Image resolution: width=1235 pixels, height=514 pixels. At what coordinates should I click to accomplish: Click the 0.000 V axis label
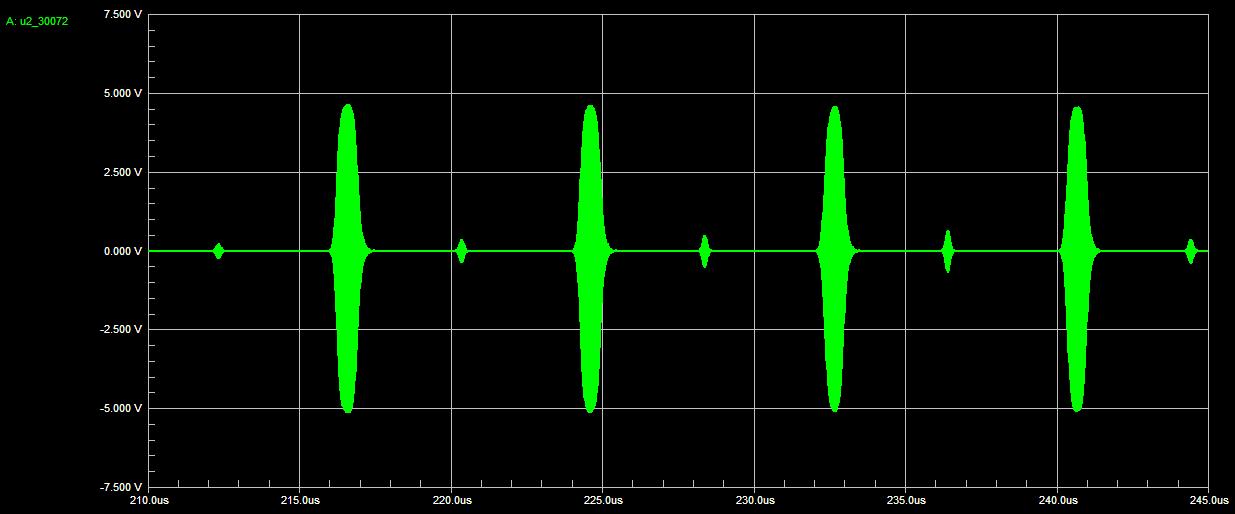coord(124,252)
